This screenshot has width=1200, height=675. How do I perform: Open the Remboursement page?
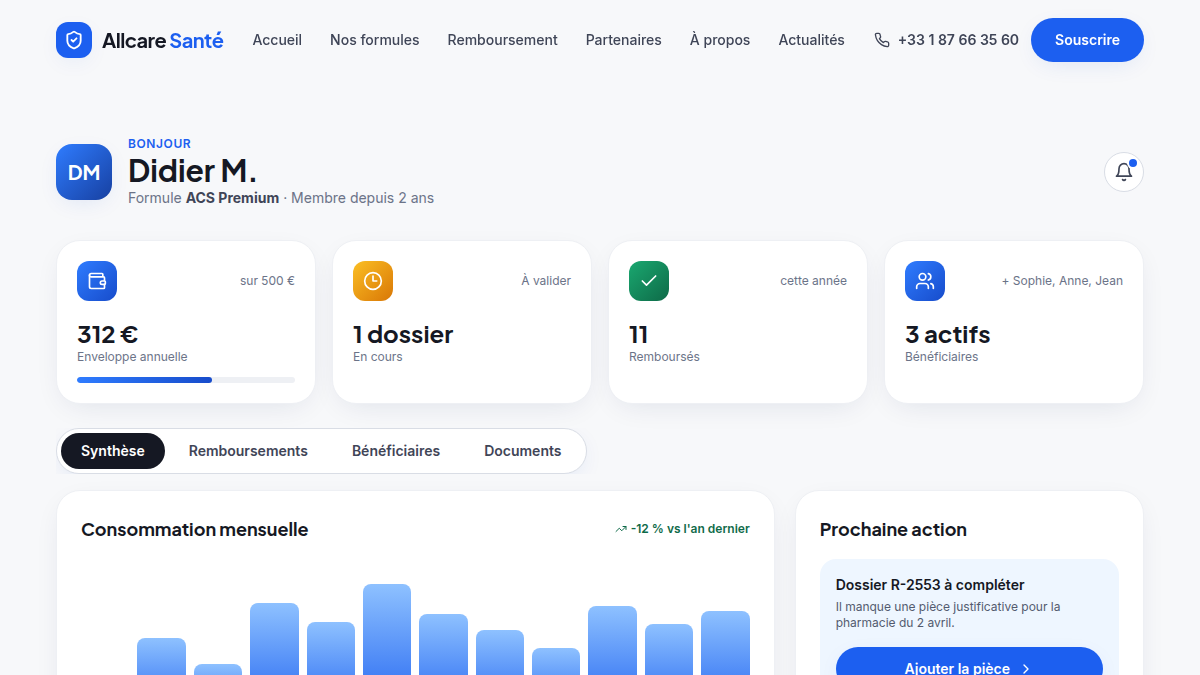click(503, 40)
